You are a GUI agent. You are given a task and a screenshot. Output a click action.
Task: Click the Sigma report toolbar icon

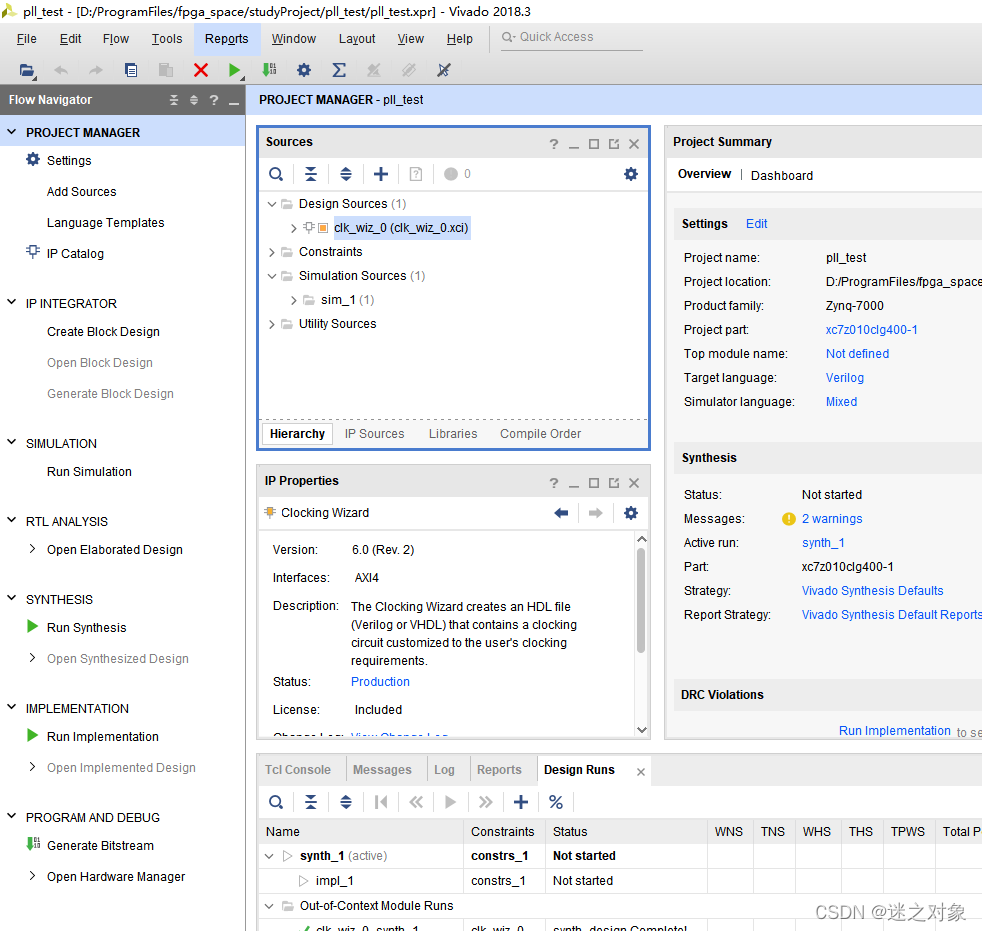tap(339, 70)
